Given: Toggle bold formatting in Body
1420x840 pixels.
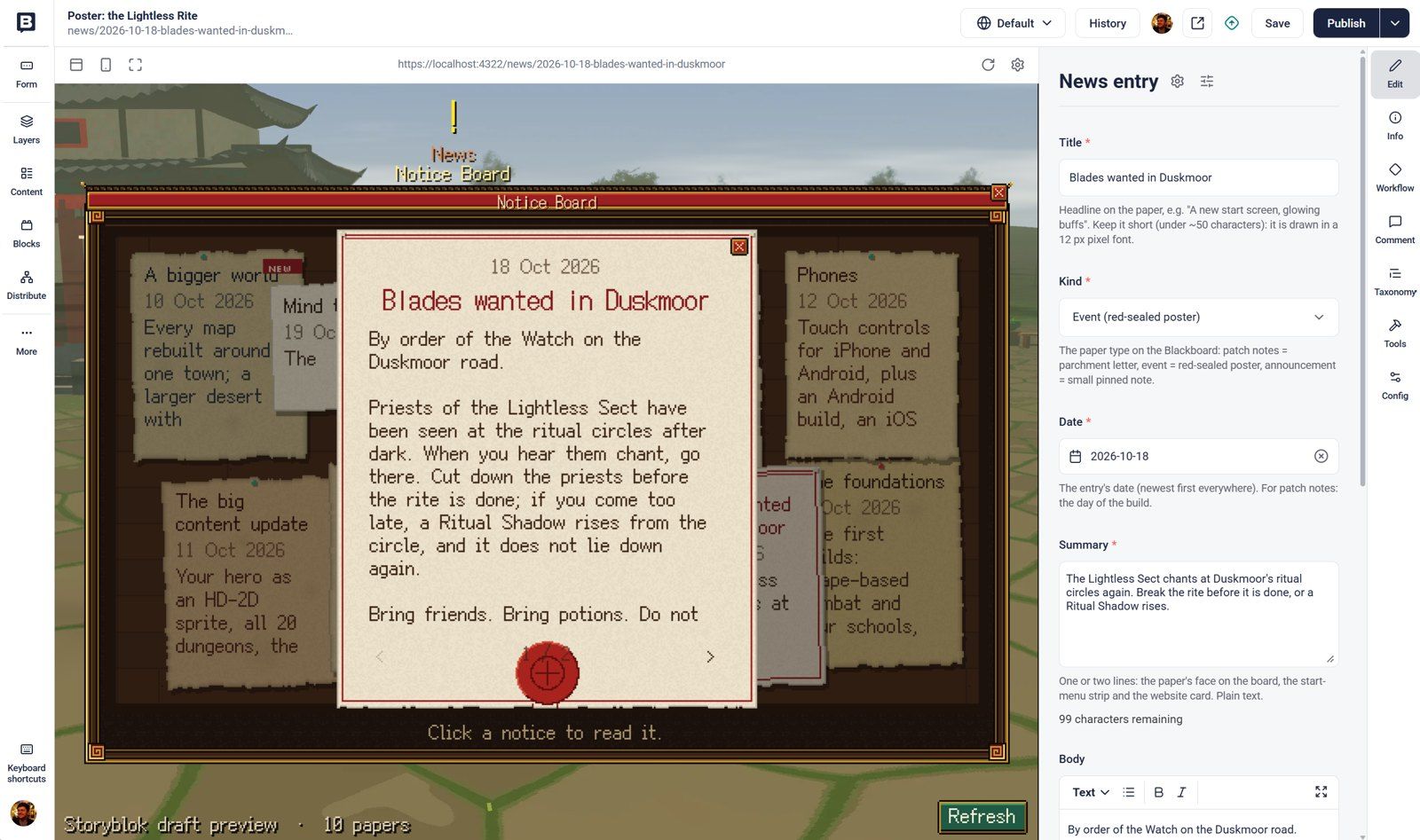Looking at the screenshot, I should (1158, 792).
